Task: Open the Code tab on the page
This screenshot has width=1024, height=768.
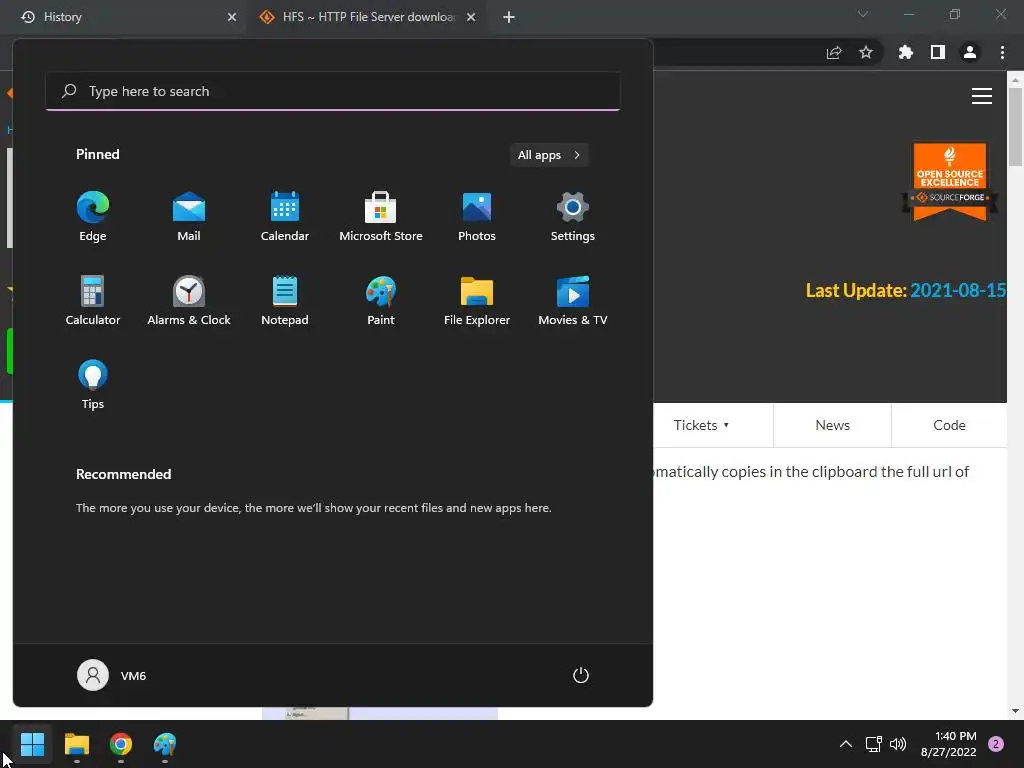Action: coord(949,425)
